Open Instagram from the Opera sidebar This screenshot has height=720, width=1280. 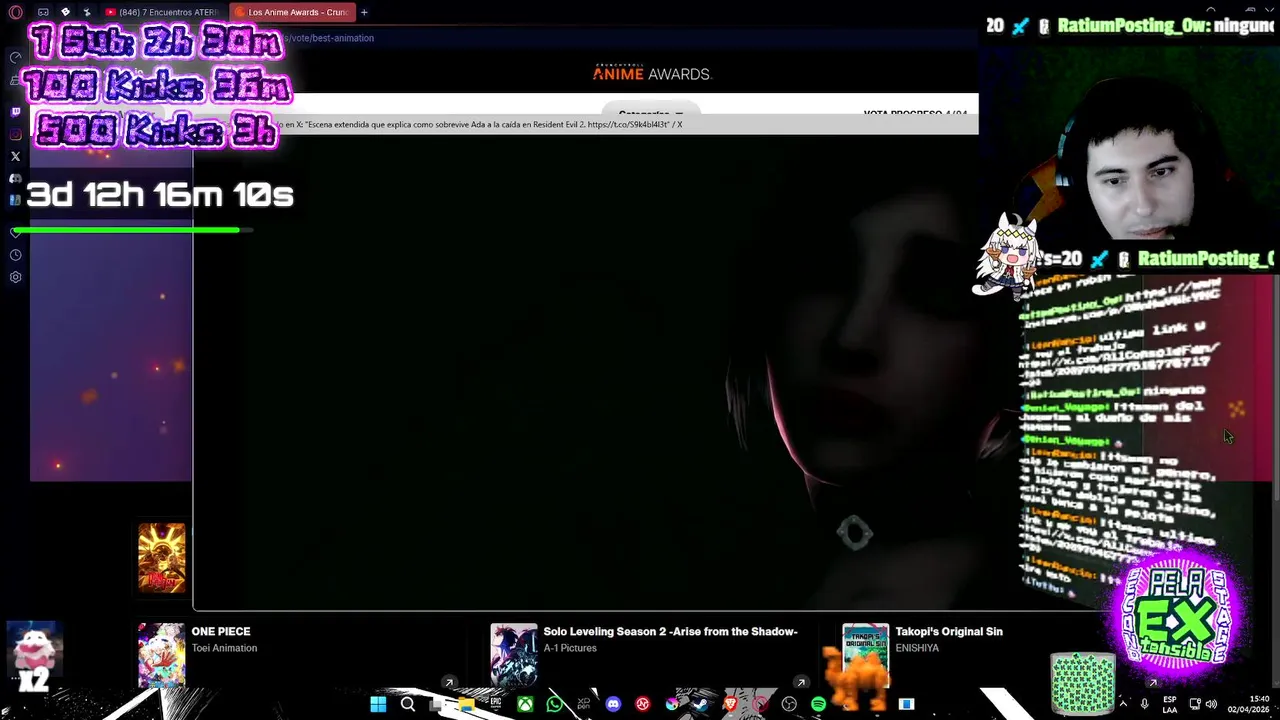click(15, 134)
